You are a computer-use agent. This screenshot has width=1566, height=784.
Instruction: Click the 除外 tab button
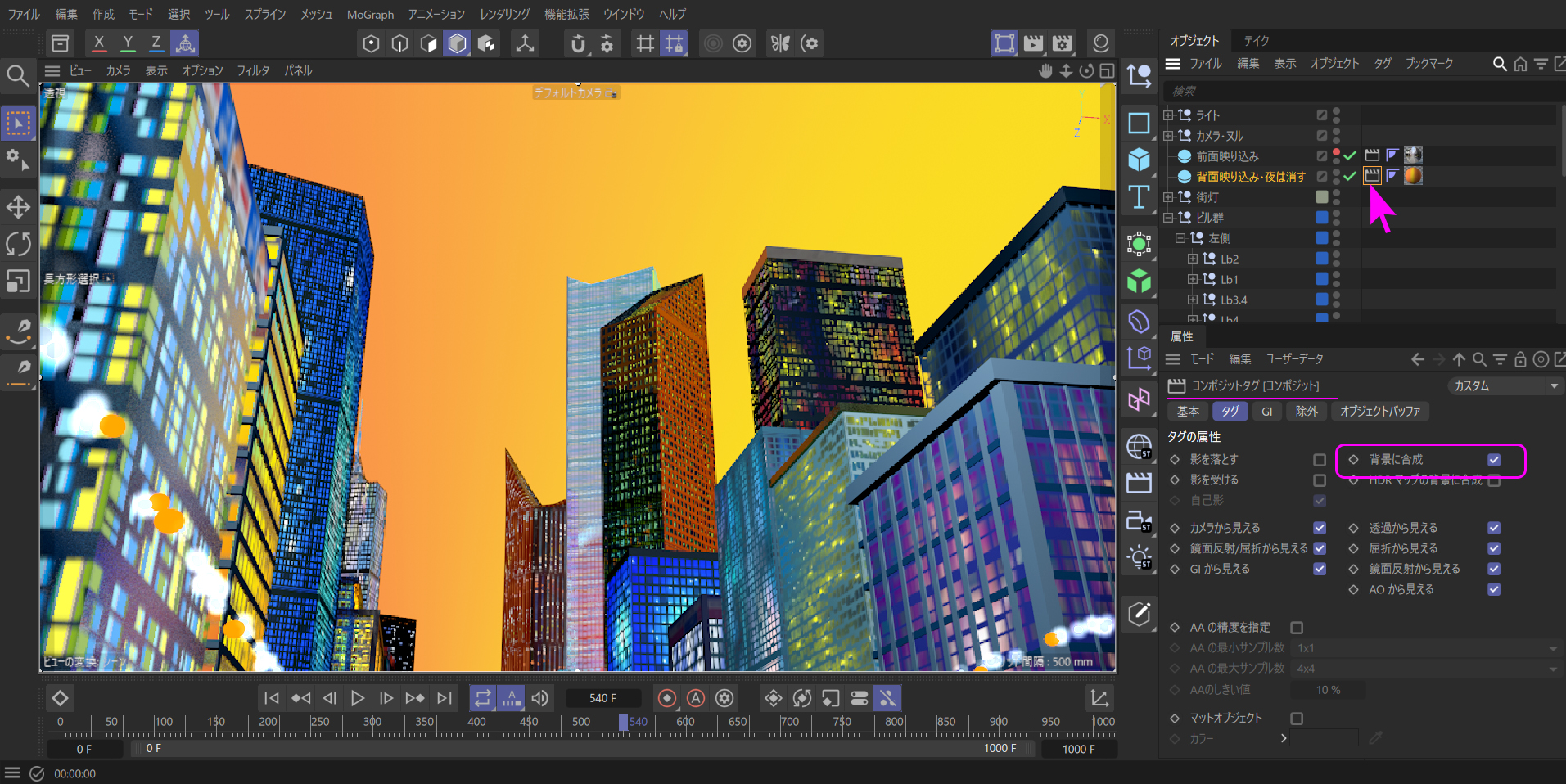(x=1307, y=412)
